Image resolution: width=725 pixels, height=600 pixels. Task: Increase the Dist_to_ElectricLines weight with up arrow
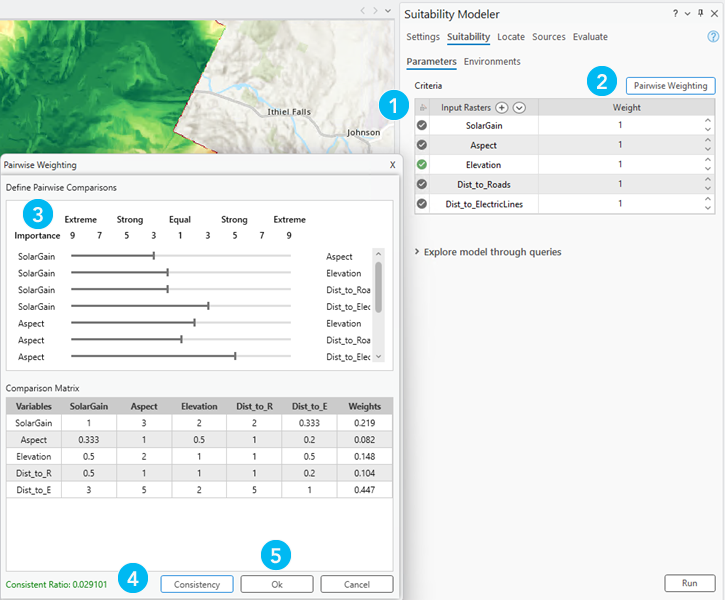tap(707, 199)
